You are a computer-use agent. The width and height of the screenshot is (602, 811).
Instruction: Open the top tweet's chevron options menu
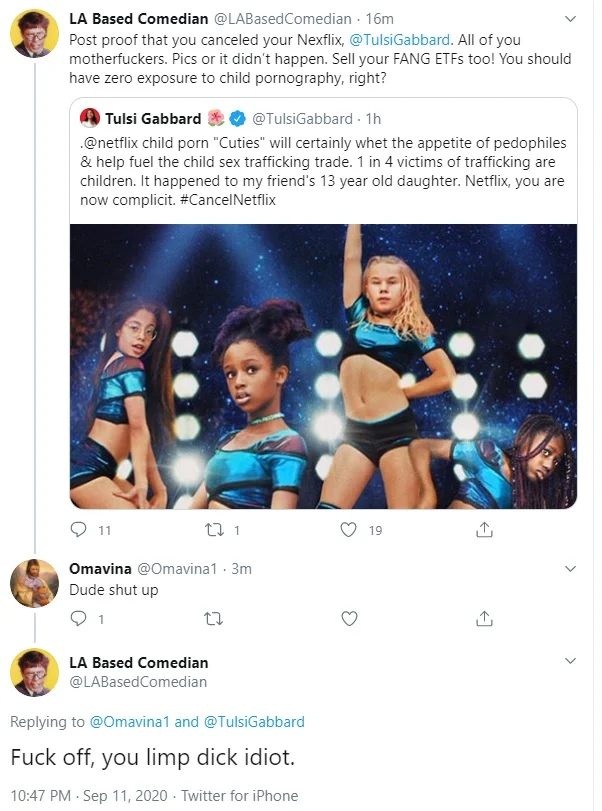pyautogui.click(x=570, y=19)
